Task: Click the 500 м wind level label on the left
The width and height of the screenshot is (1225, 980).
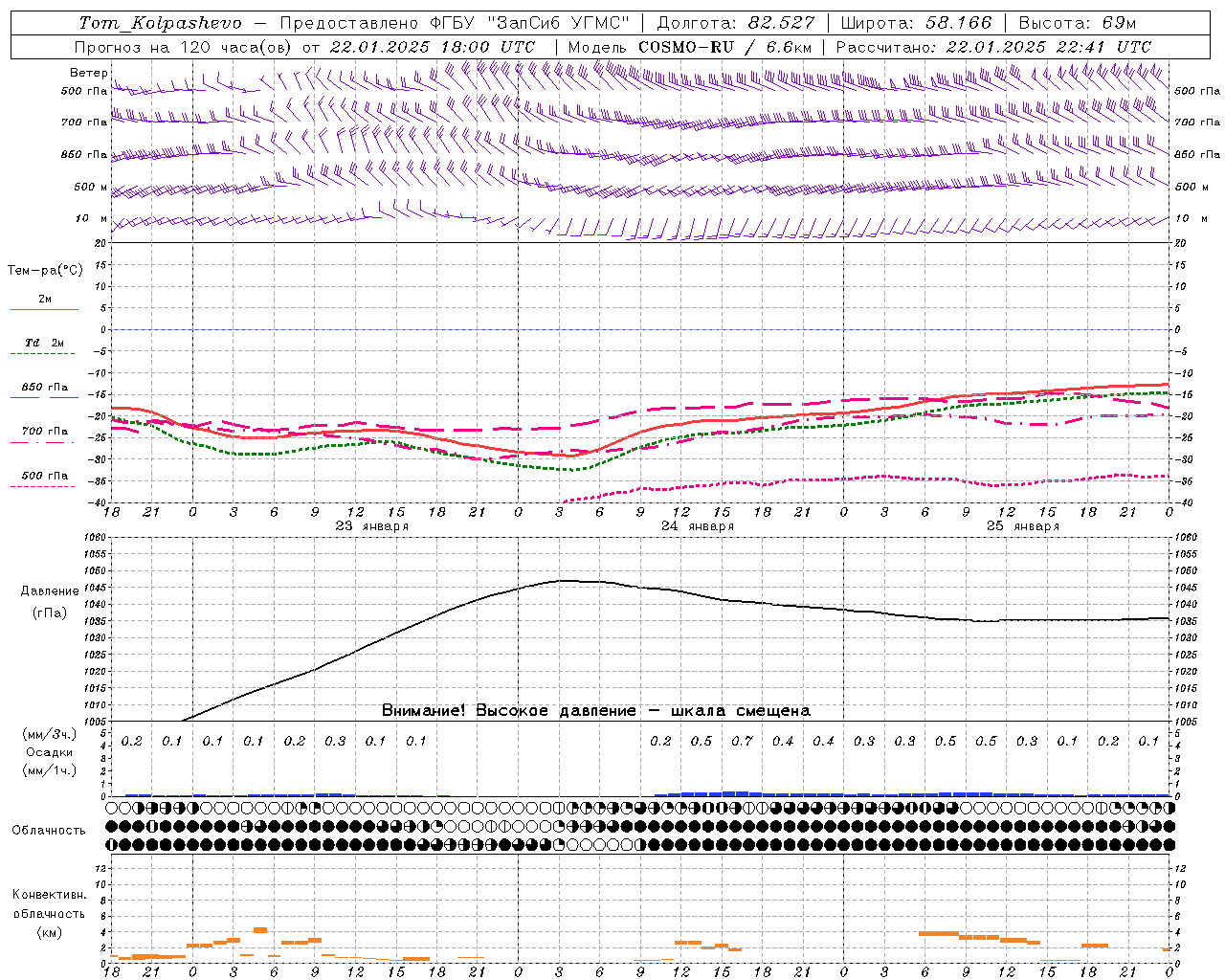Action: pos(92,187)
